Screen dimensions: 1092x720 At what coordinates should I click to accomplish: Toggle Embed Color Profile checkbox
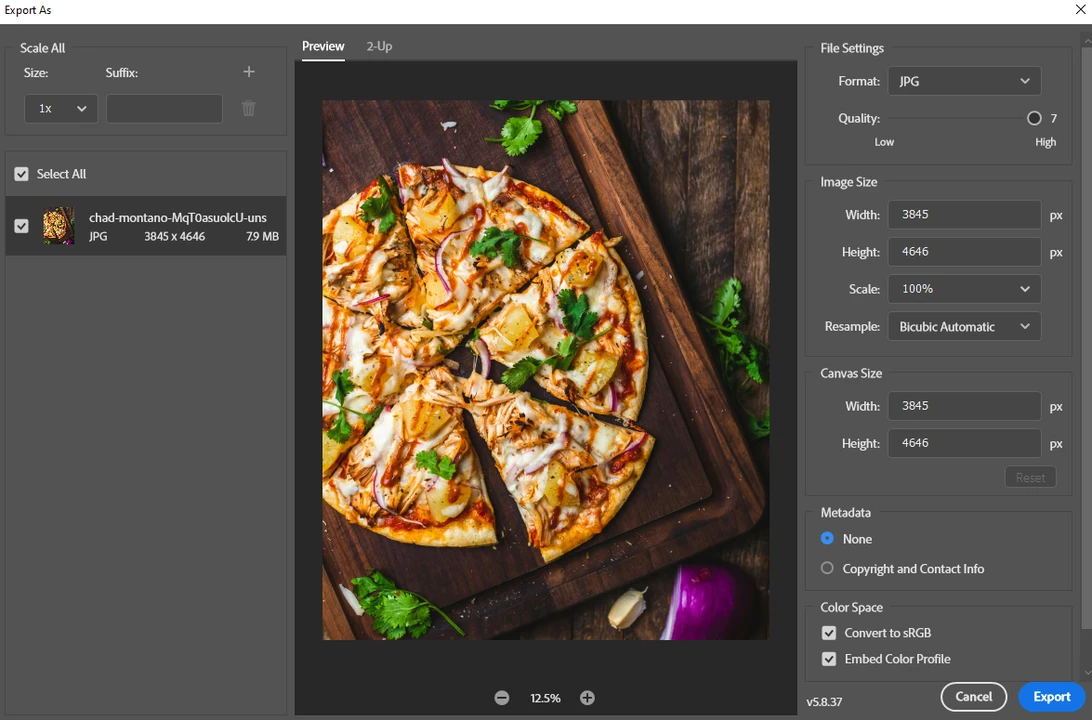829,659
